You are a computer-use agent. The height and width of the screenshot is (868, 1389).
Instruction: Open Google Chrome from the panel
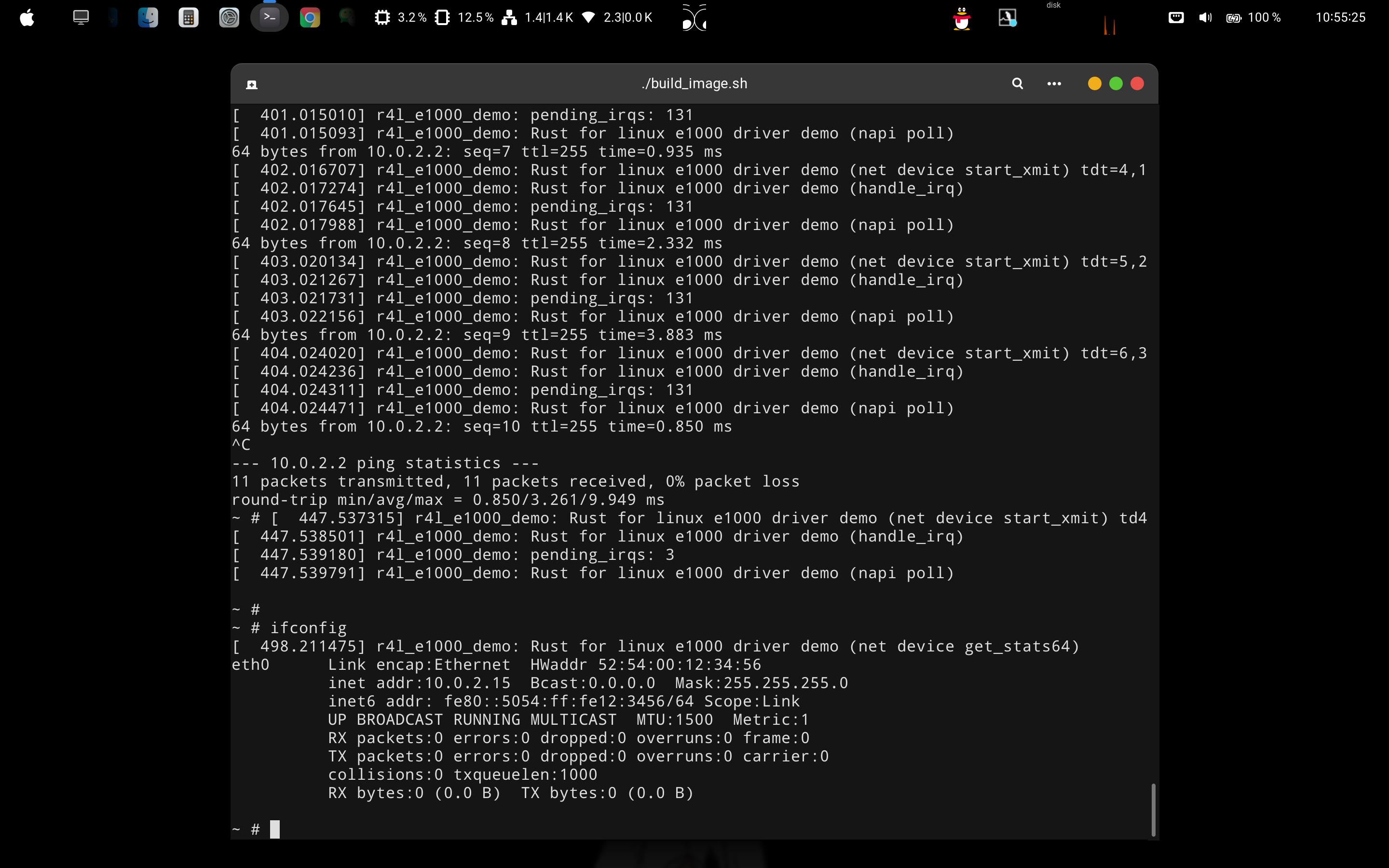pos(310,18)
